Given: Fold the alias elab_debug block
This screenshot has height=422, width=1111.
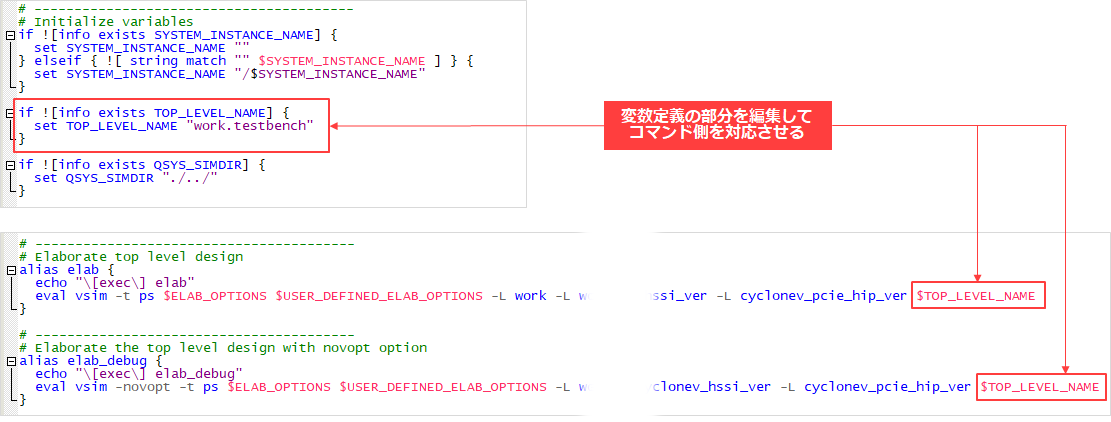Looking at the screenshot, I should pos(10,360).
